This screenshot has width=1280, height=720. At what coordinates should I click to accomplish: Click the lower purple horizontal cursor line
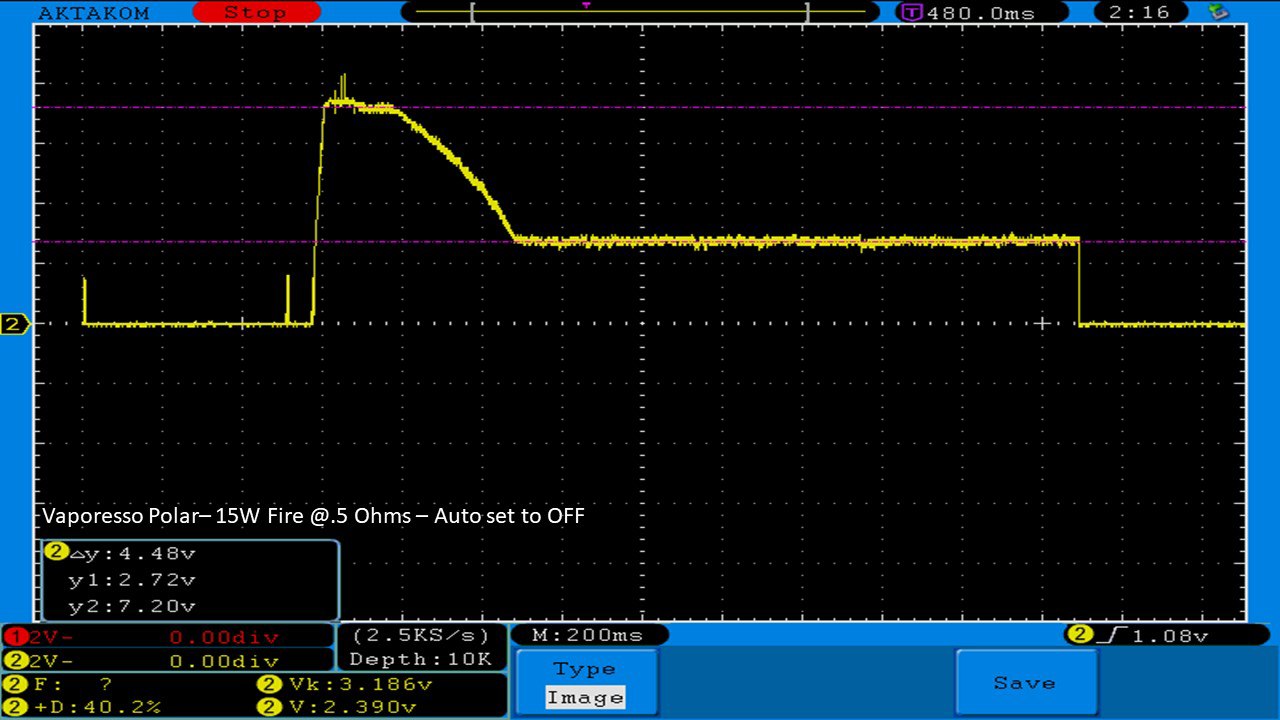(x=300, y=241)
